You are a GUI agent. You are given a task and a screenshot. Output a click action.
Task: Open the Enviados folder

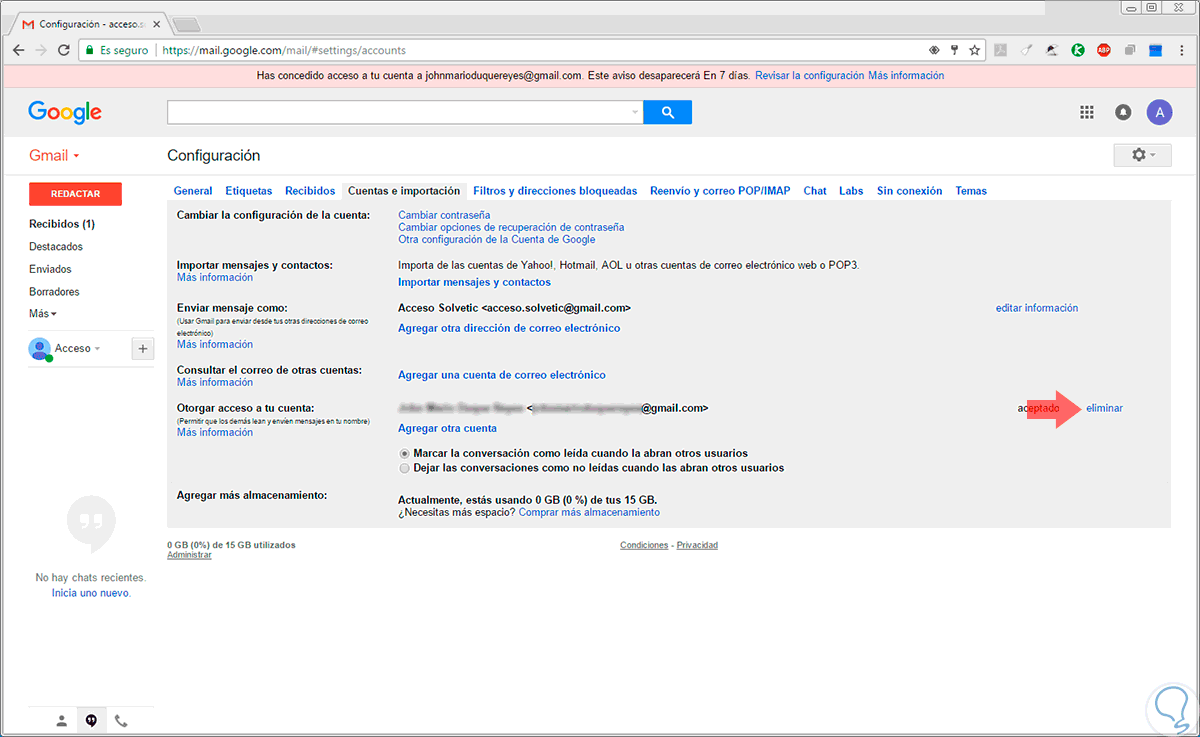pyautogui.click(x=50, y=269)
